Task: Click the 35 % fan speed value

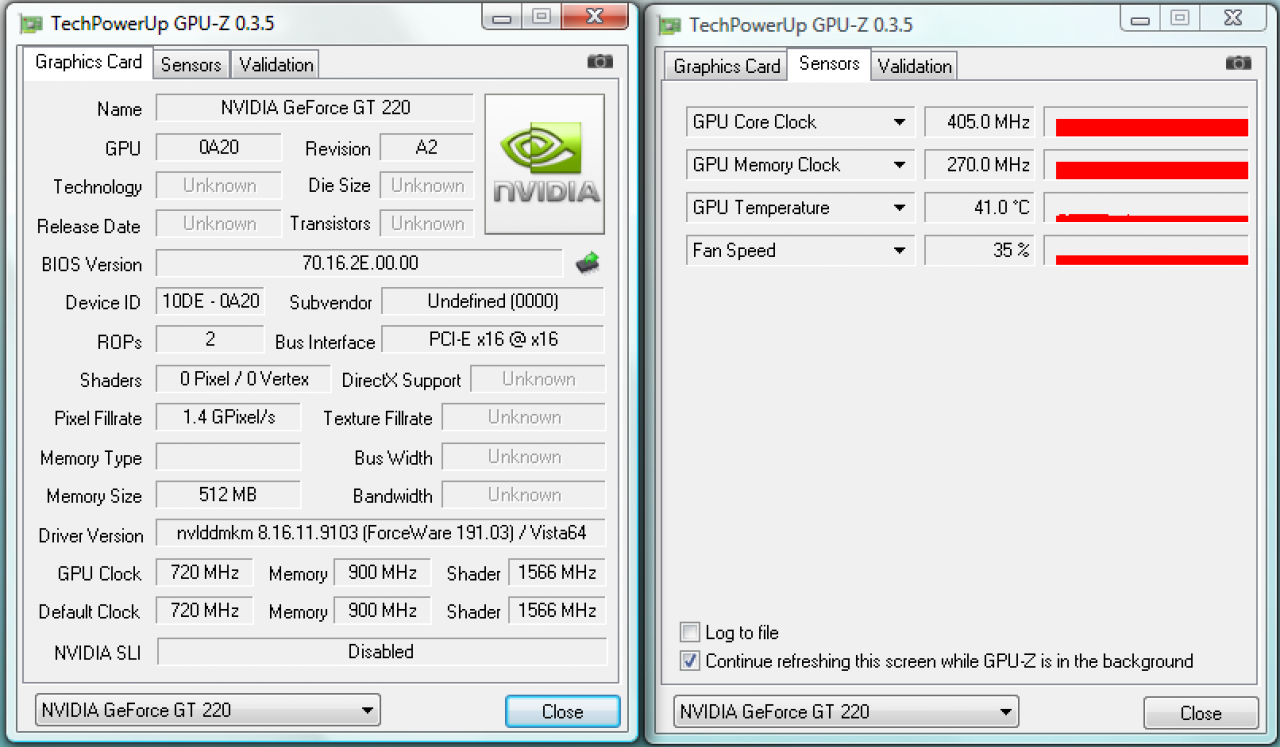Action: (x=980, y=250)
